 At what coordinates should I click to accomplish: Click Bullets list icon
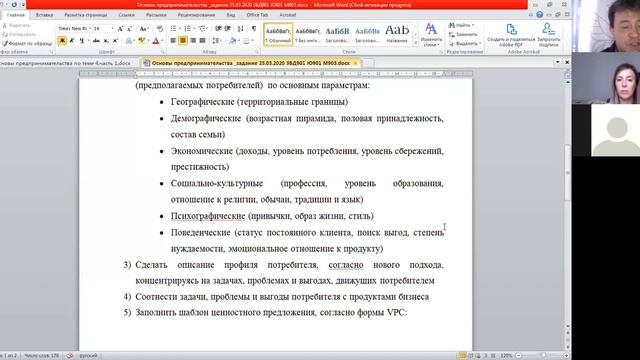tap(174, 29)
